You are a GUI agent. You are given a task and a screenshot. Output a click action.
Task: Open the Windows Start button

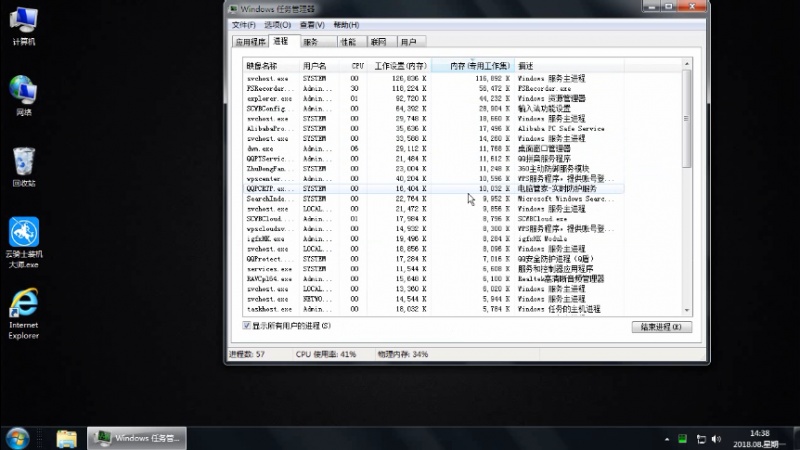(x=17, y=439)
